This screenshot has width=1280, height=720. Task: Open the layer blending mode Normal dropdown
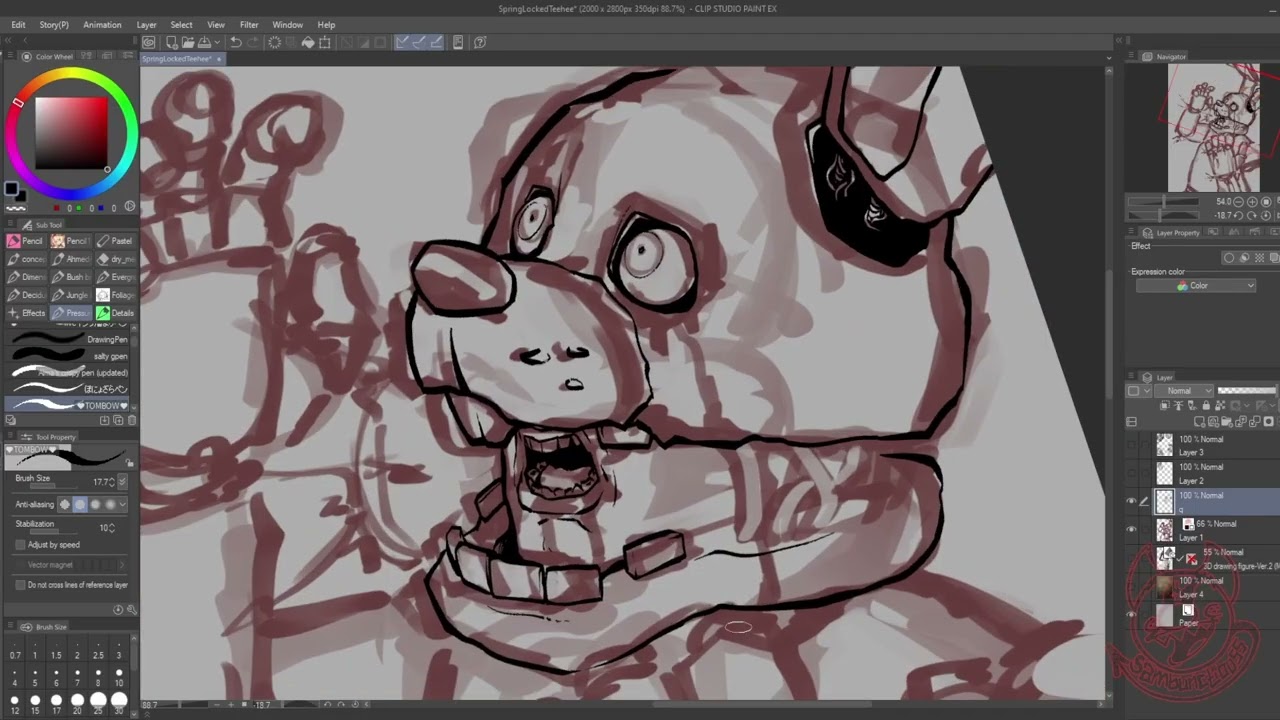[1186, 391]
